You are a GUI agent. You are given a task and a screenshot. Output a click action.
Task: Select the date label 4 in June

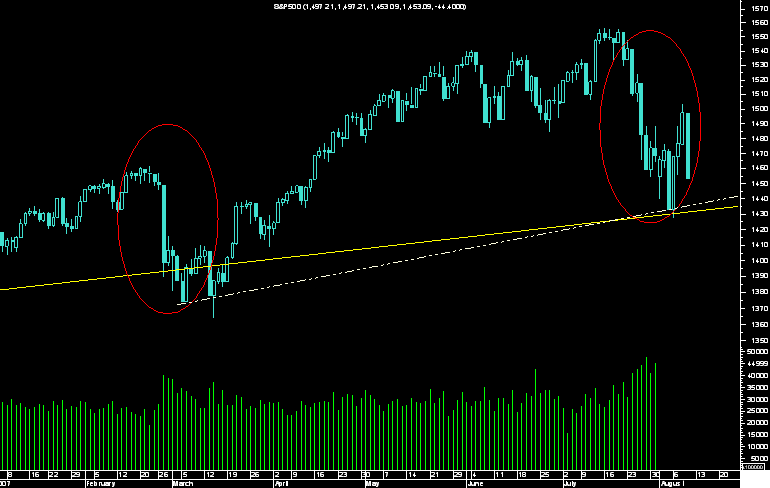click(474, 475)
